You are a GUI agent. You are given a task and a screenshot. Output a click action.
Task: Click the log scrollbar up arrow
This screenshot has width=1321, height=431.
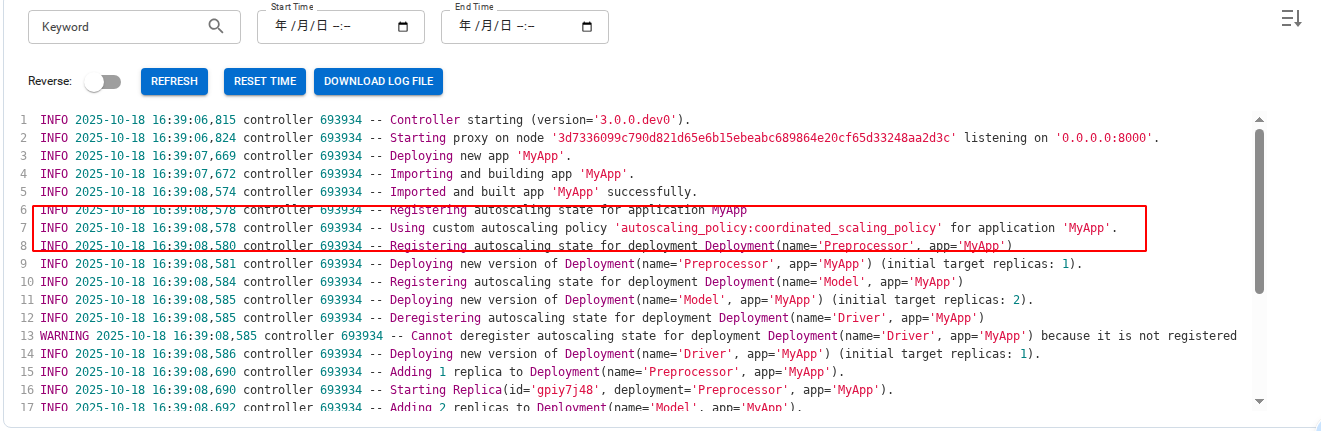tap(1259, 120)
